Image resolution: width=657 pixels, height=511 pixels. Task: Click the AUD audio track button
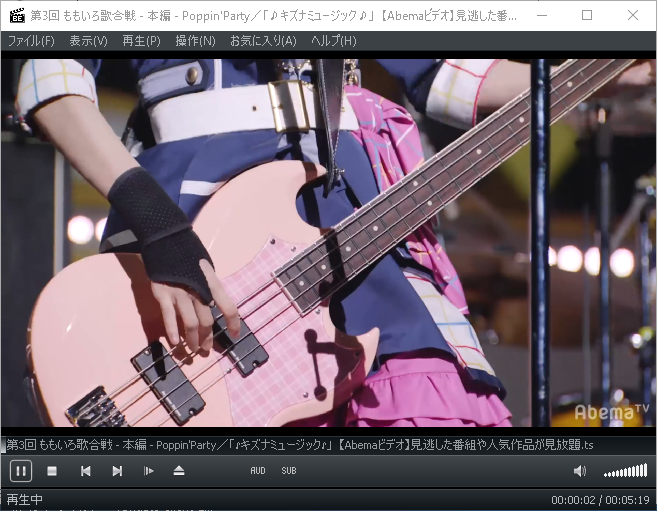tap(258, 471)
